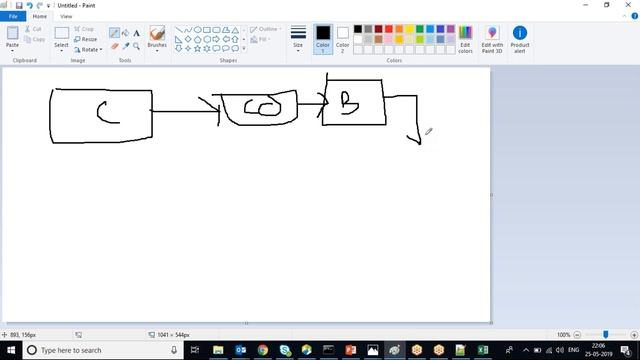This screenshot has height=360, width=640.
Task: Choose the Five-point star shape
Action: click(197, 49)
